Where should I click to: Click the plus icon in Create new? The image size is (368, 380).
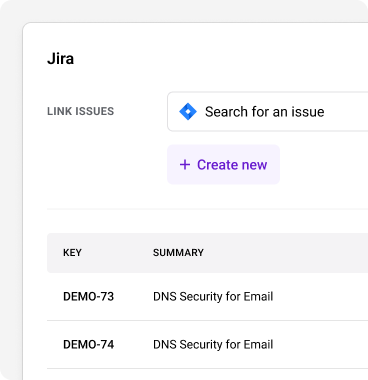pyautogui.click(x=185, y=165)
